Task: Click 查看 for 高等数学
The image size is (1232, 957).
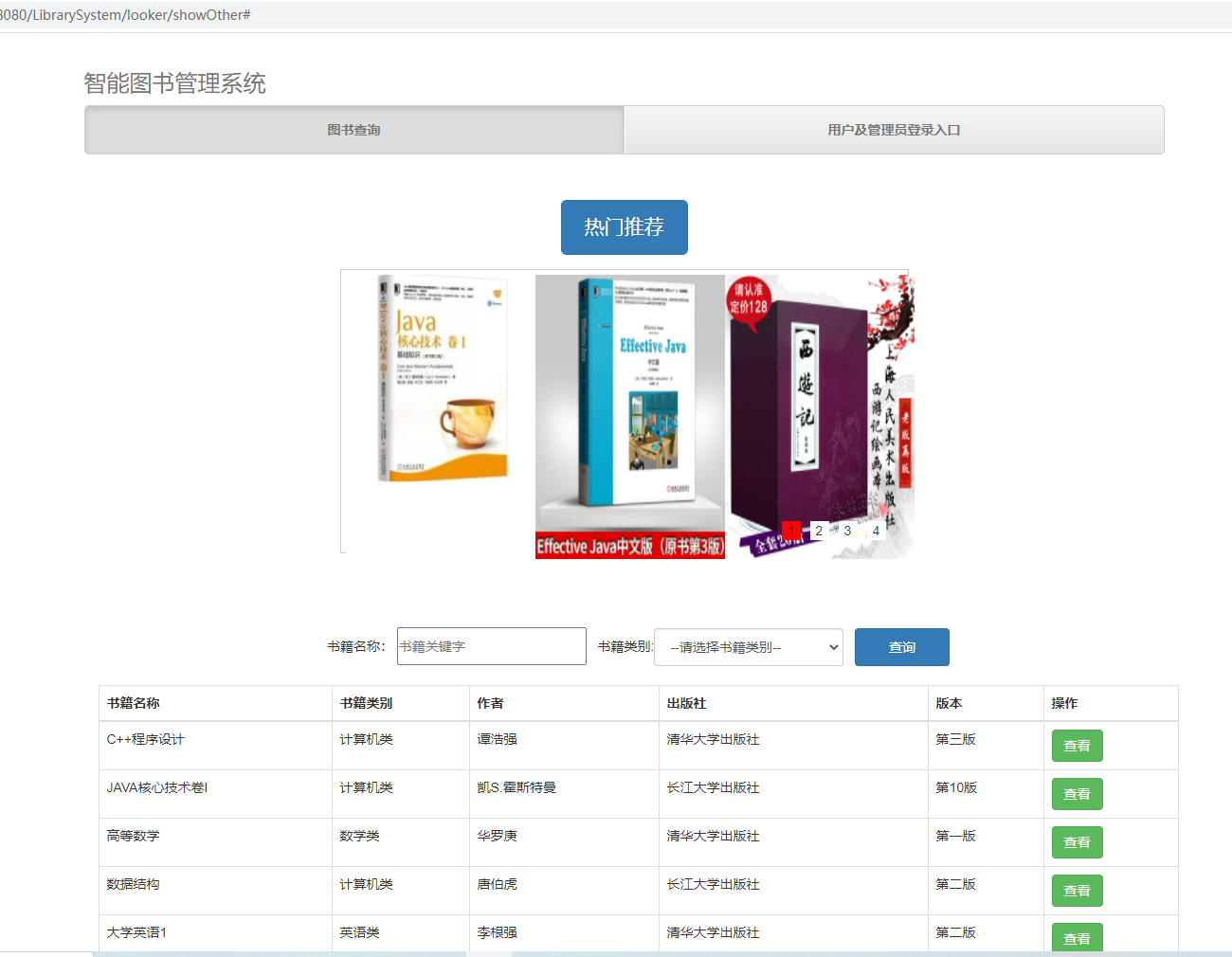Action: [x=1077, y=842]
